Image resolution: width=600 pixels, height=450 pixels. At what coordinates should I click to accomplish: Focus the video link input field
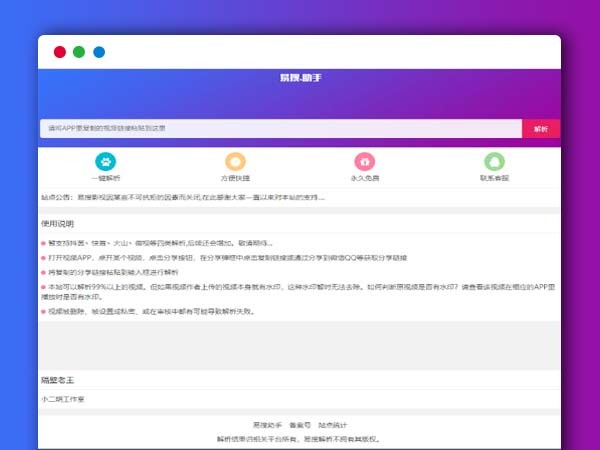280,128
